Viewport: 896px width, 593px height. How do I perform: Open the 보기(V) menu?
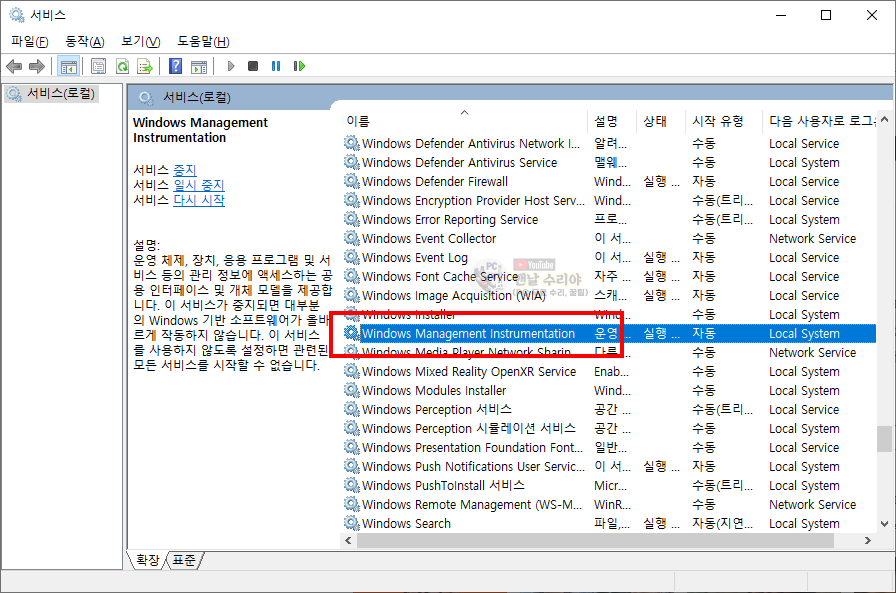[x=141, y=41]
